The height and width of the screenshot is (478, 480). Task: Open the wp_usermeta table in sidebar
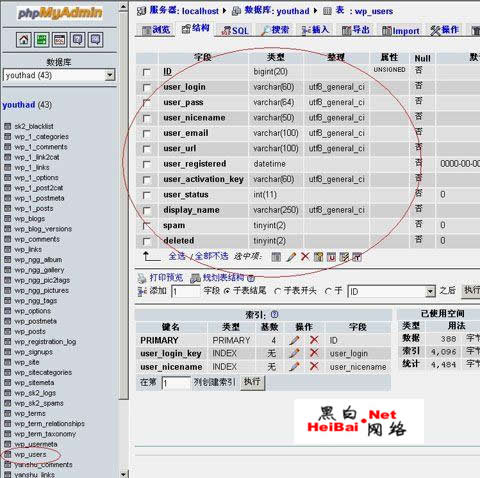pos(36,444)
